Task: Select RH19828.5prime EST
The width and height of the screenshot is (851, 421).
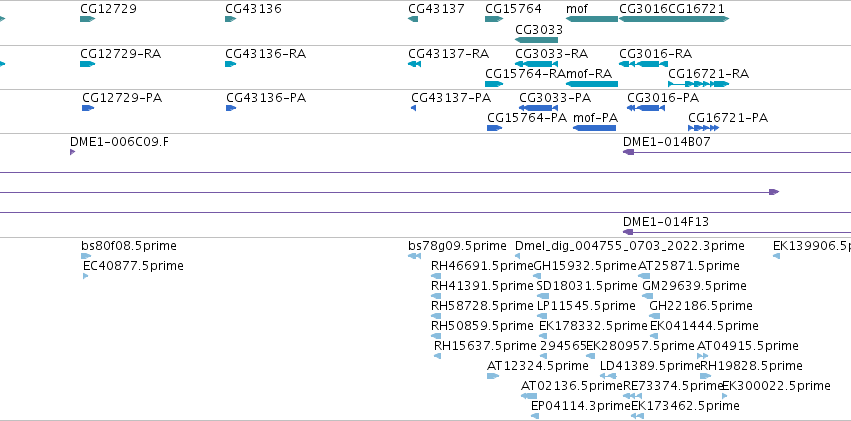Action: (x=706, y=376)
